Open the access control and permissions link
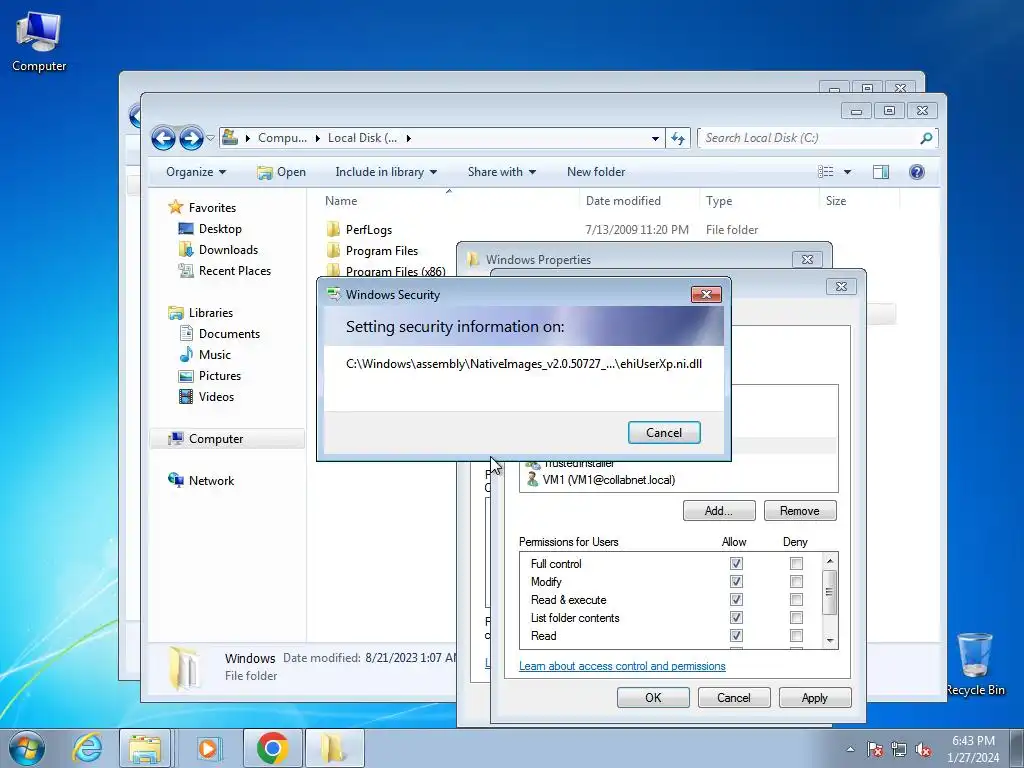Screen dimensions: 1024x768 (622, 666)
